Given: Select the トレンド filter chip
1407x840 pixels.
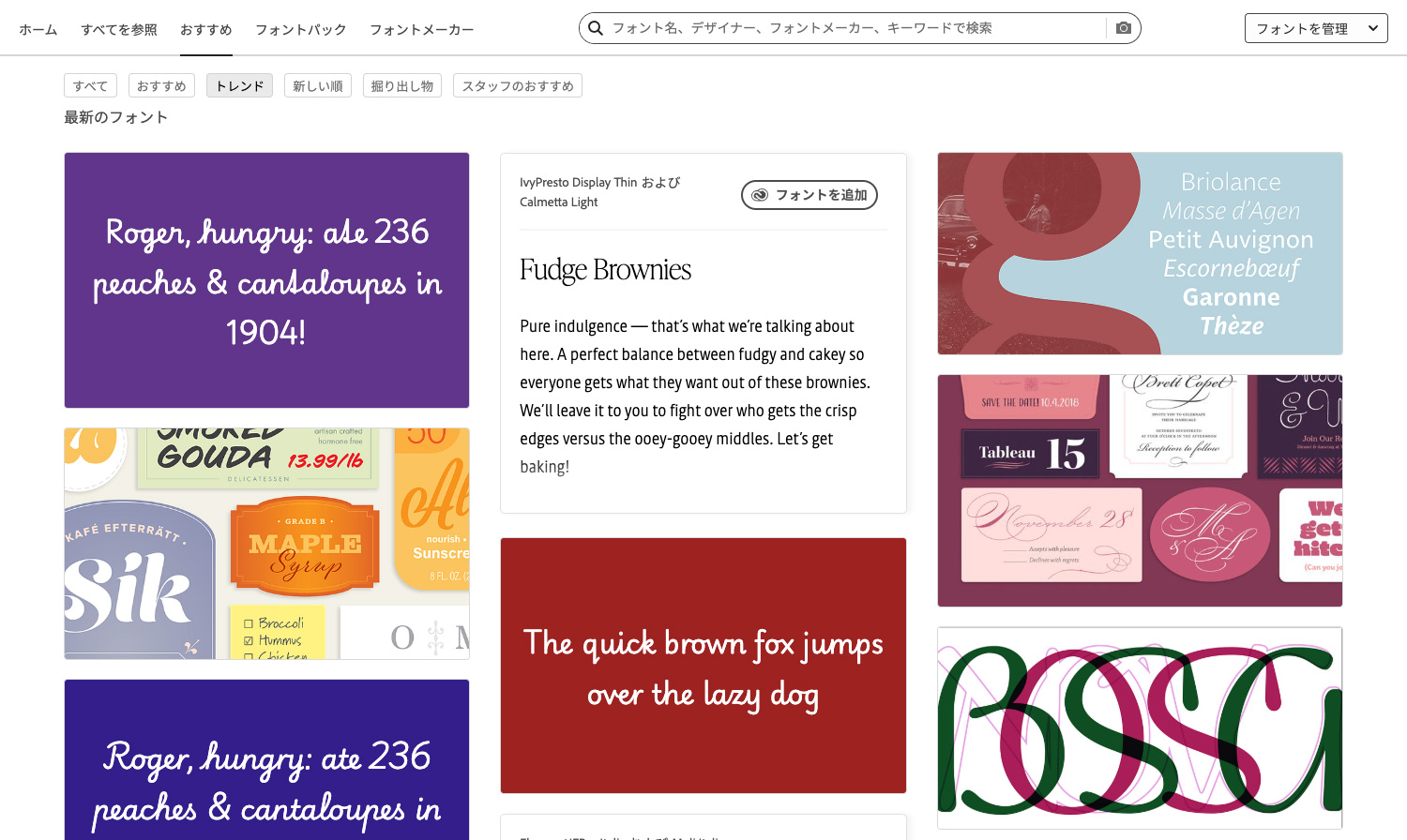Looking at the screenshot, I should pos(240,85).
